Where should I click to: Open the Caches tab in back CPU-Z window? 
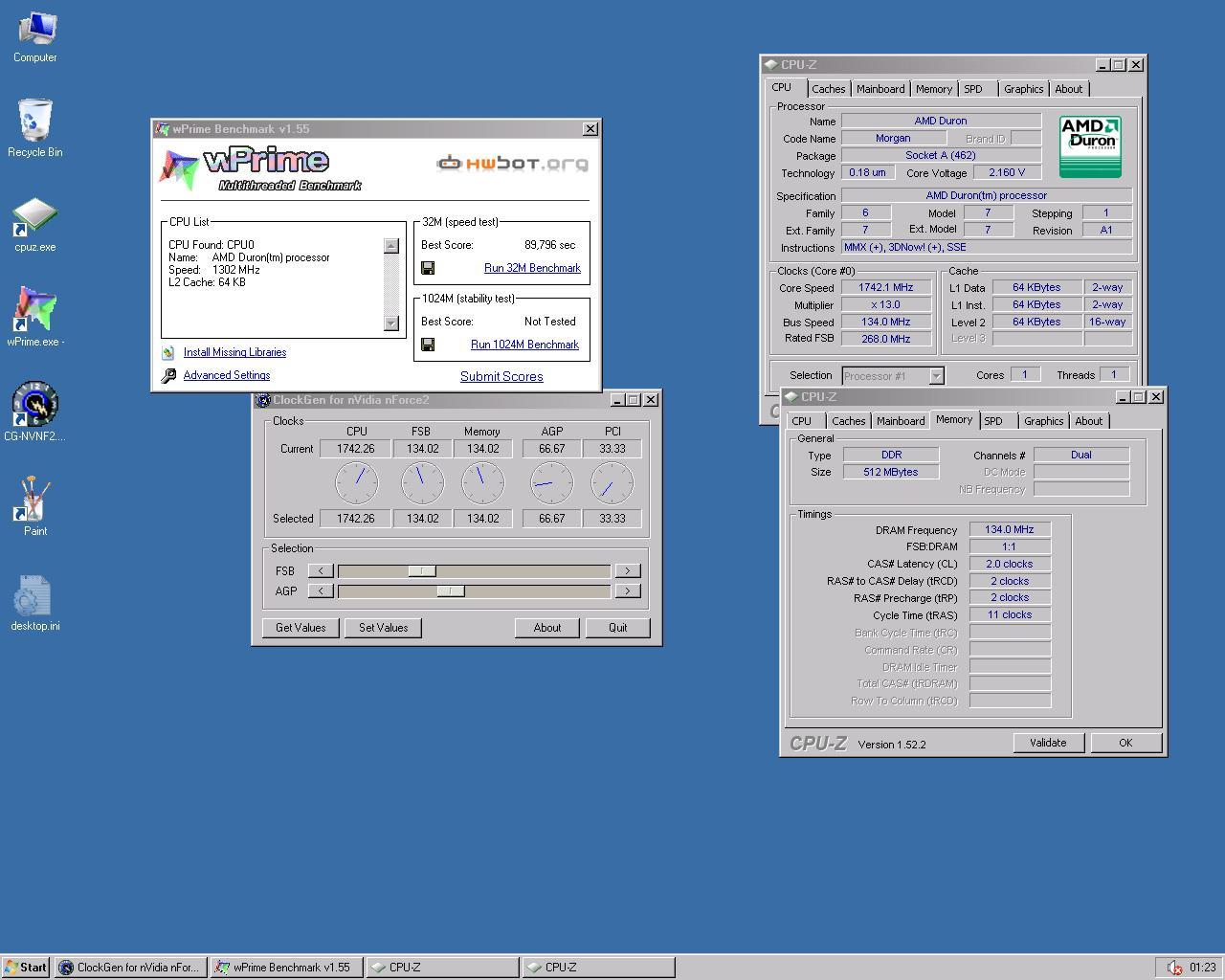(829, 89)
